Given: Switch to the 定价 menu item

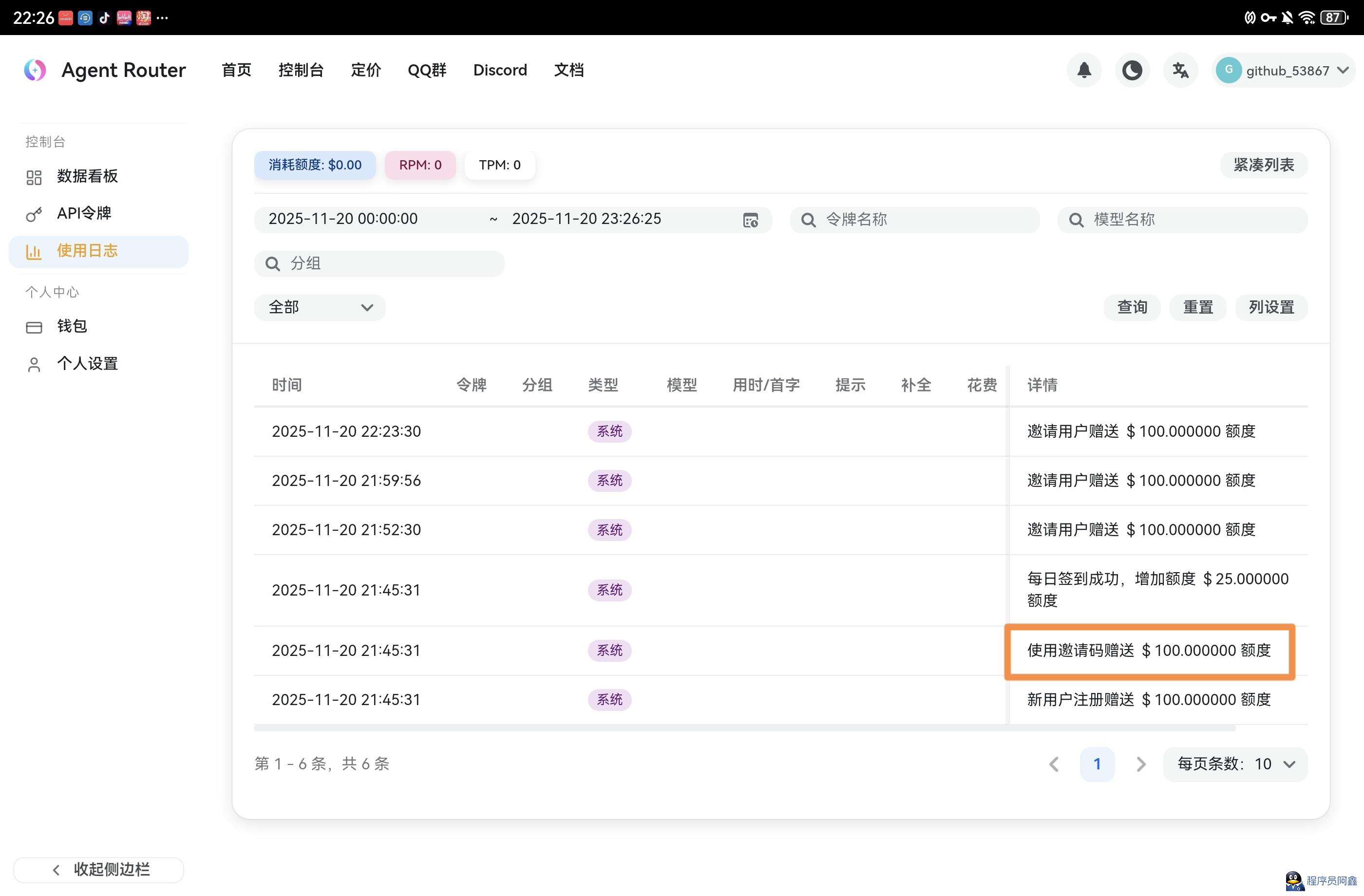Looking at the screenshot, I should [365, 70].
